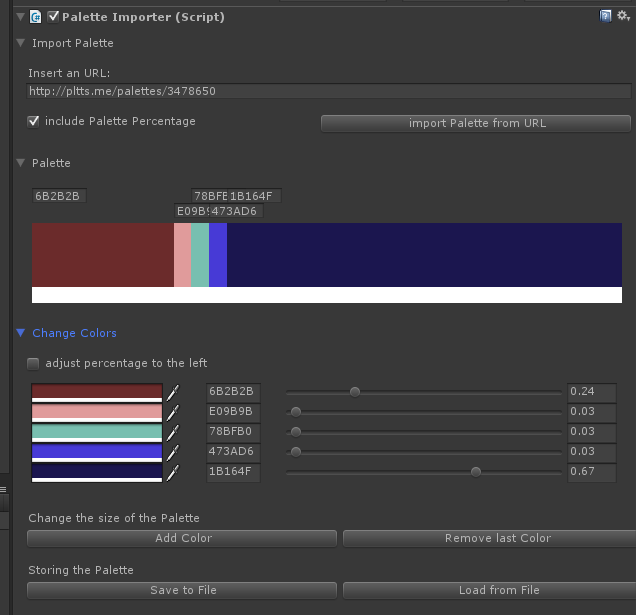Collapse the Import Palette section

[x=21, y=43]
